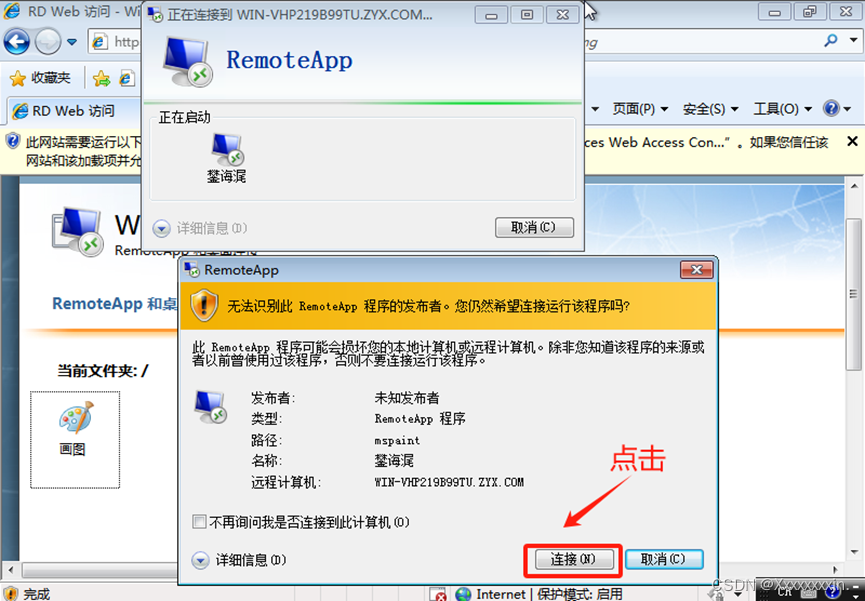Open the 安全(S) menu

tap(710, 109)
